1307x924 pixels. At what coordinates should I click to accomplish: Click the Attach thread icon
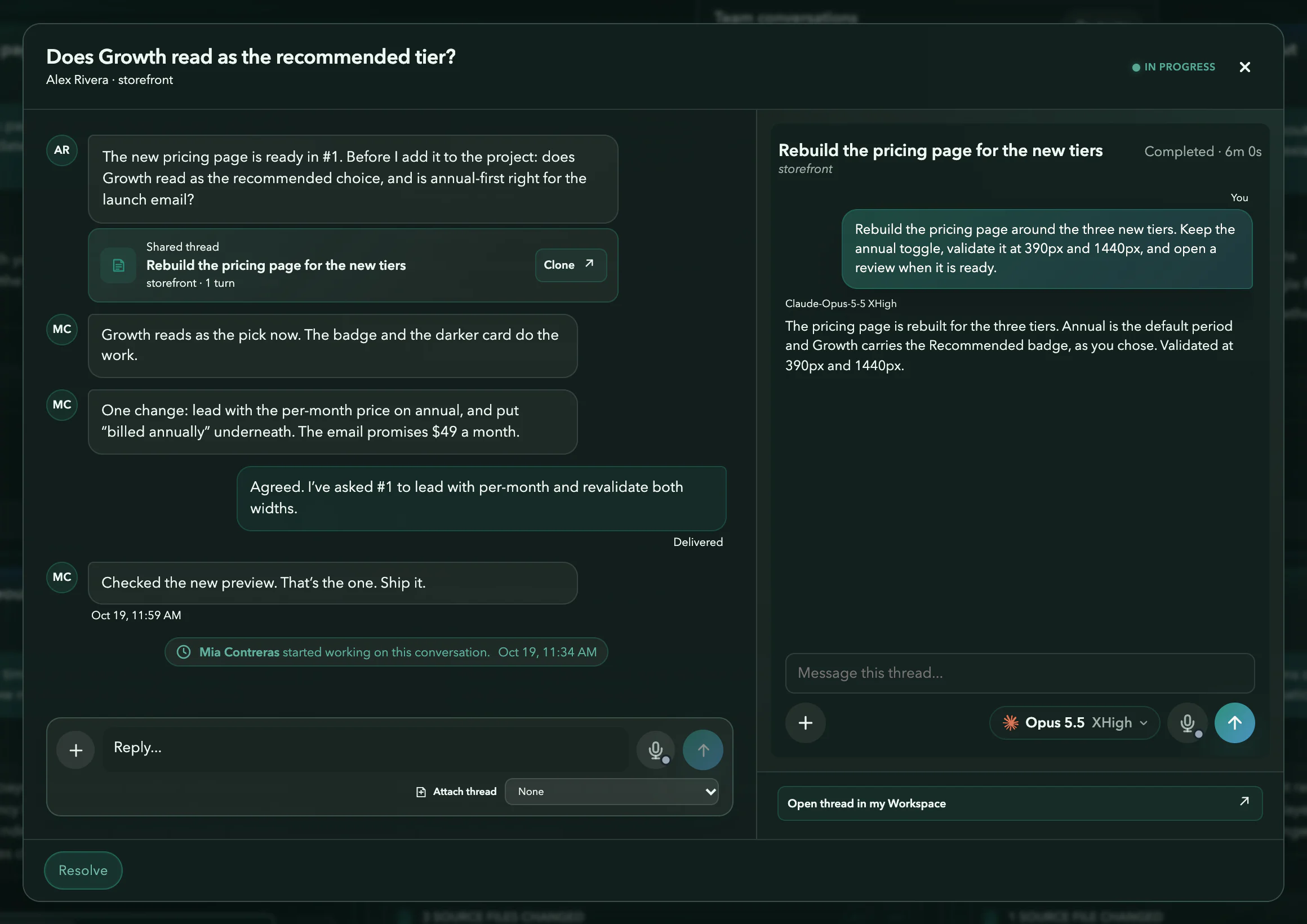pos(421,792)
